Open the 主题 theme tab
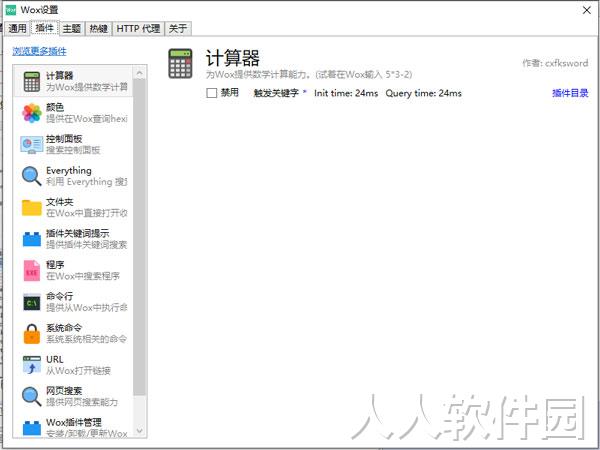600x450 pixels. point(72,28)
